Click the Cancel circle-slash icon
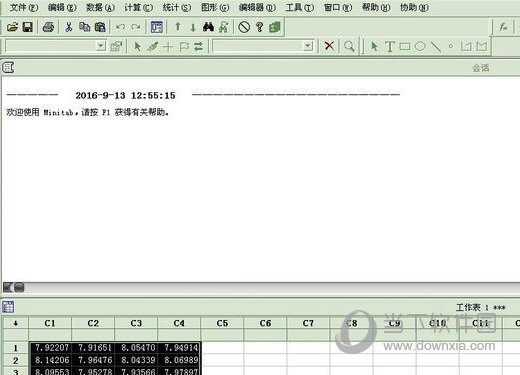Image resolution: width=520 pixels, height=375 pixels. [244, 27]
